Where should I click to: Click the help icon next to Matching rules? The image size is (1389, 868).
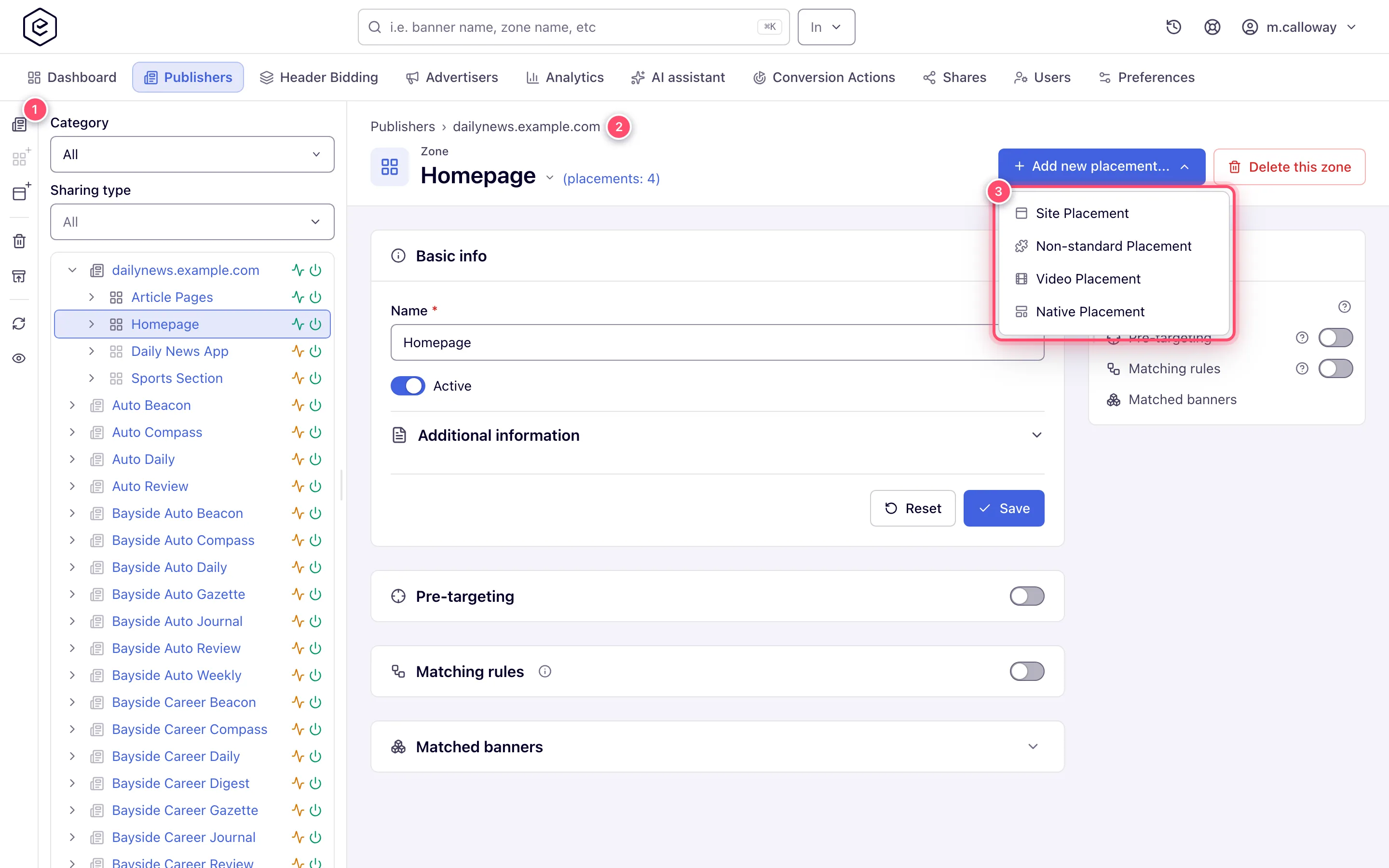[x=1302, y=368]
